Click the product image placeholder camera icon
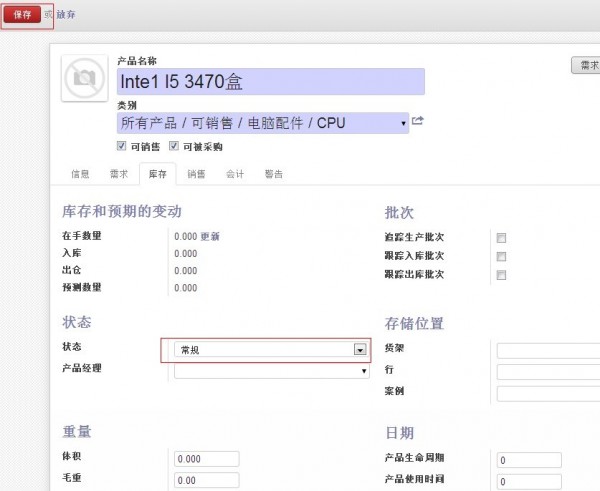600x491 pixels. [85, 78]
